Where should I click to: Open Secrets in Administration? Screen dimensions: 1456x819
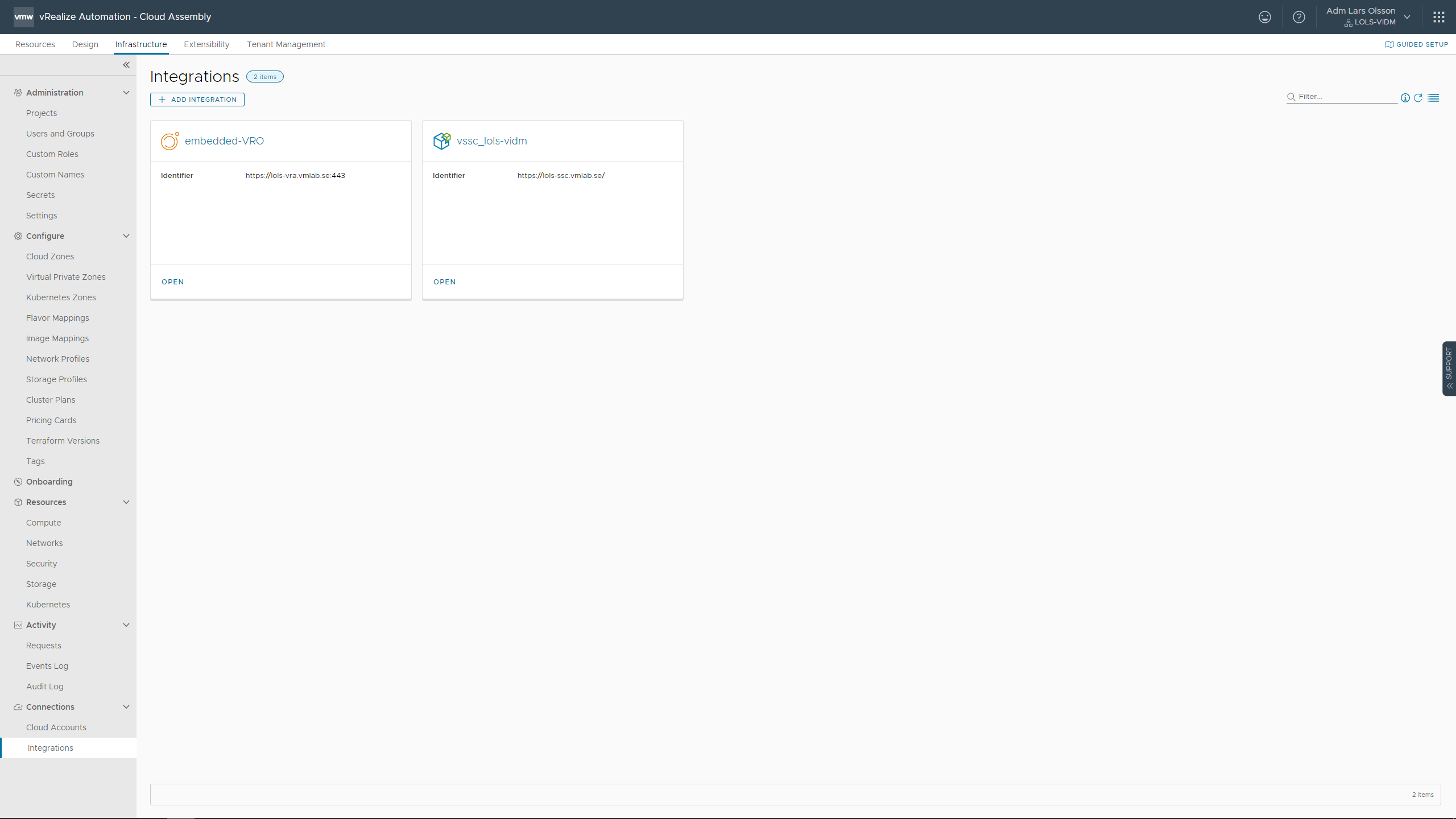40,195
